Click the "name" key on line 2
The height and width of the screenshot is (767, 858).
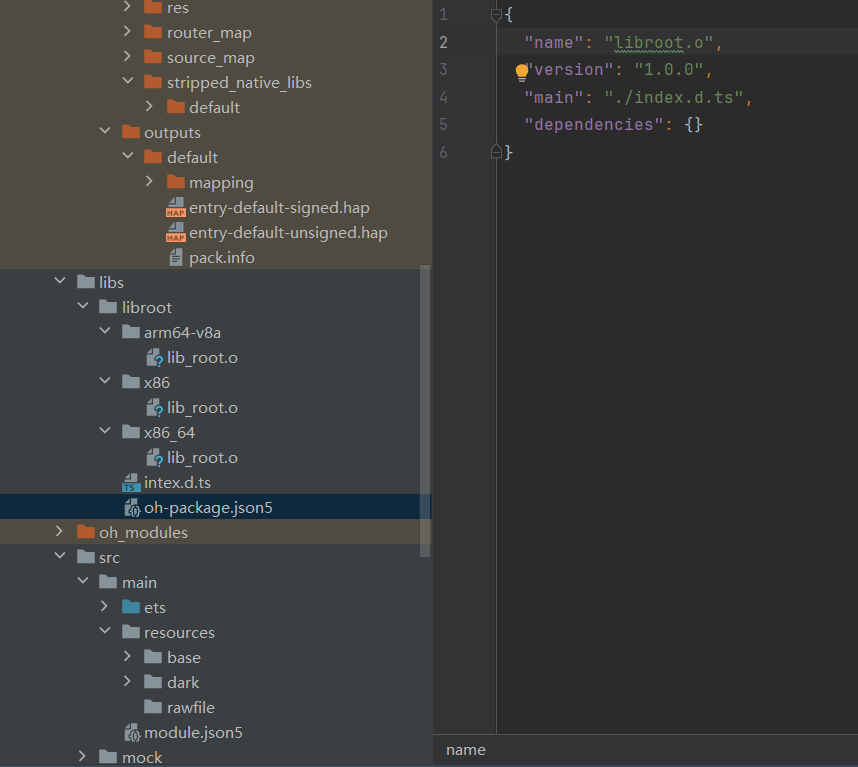click(554, 43)
